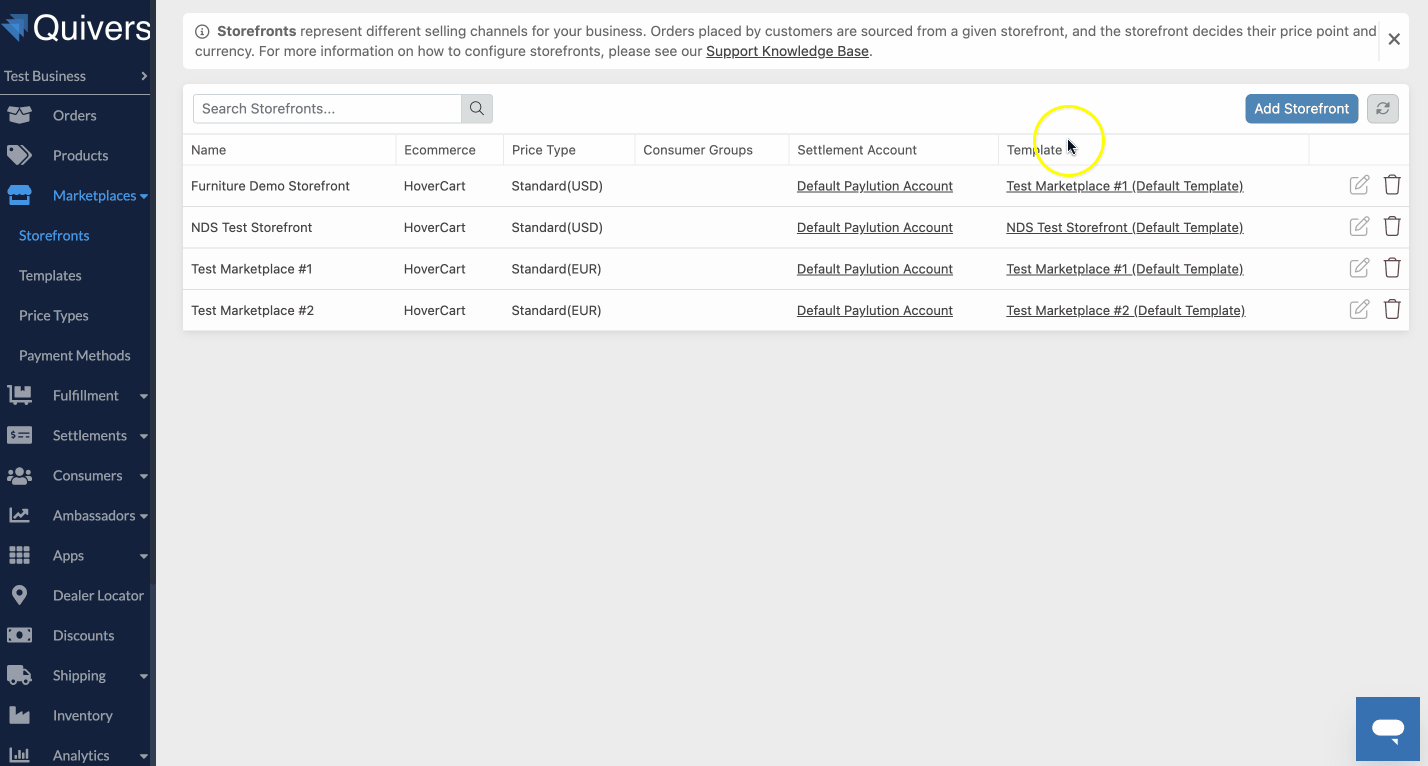This screenshot has height=766, width=1428.
Task: Click the Quivers logo
Action: (76, 28)
